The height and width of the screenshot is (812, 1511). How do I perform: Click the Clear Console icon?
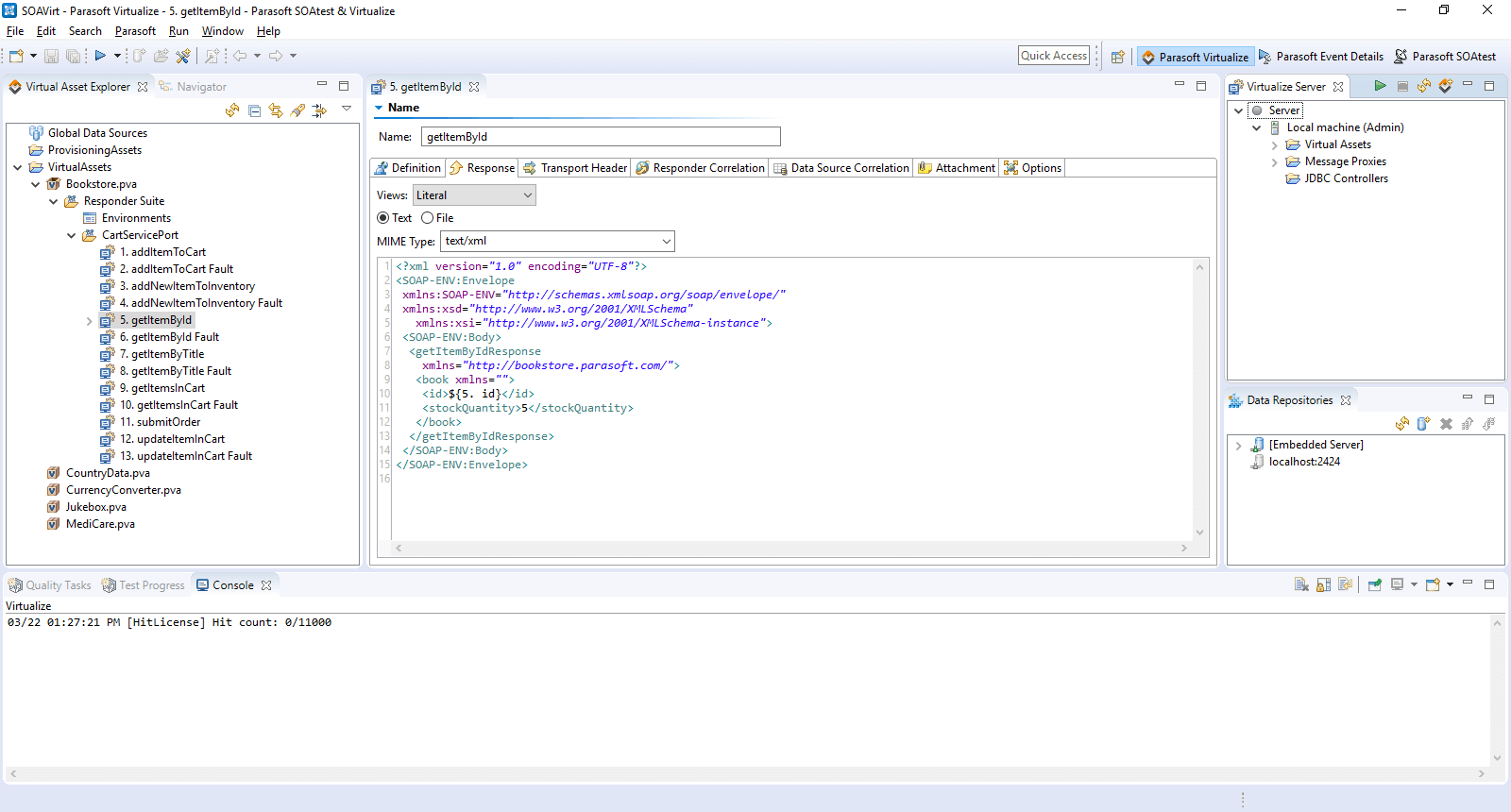[x=1301, y=584]
